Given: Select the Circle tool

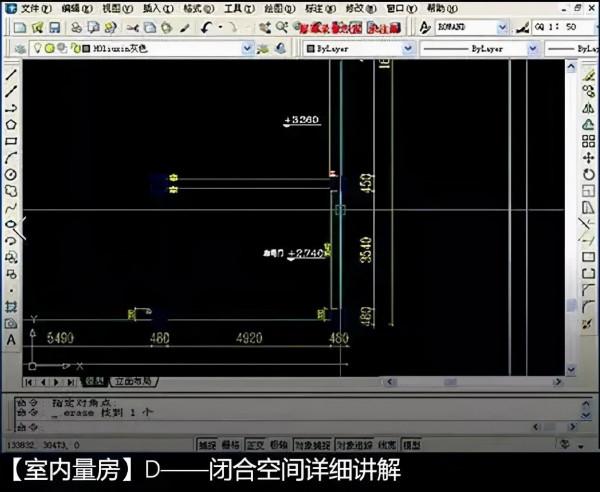Looking at the screenshot, I should pyautogui.click(x=11, y=174).
